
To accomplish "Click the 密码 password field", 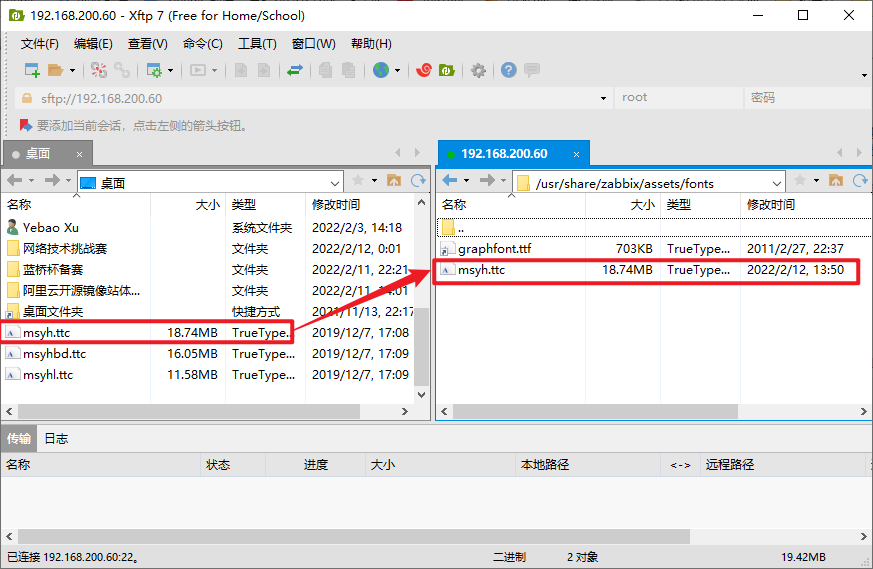I will (808, 98).
